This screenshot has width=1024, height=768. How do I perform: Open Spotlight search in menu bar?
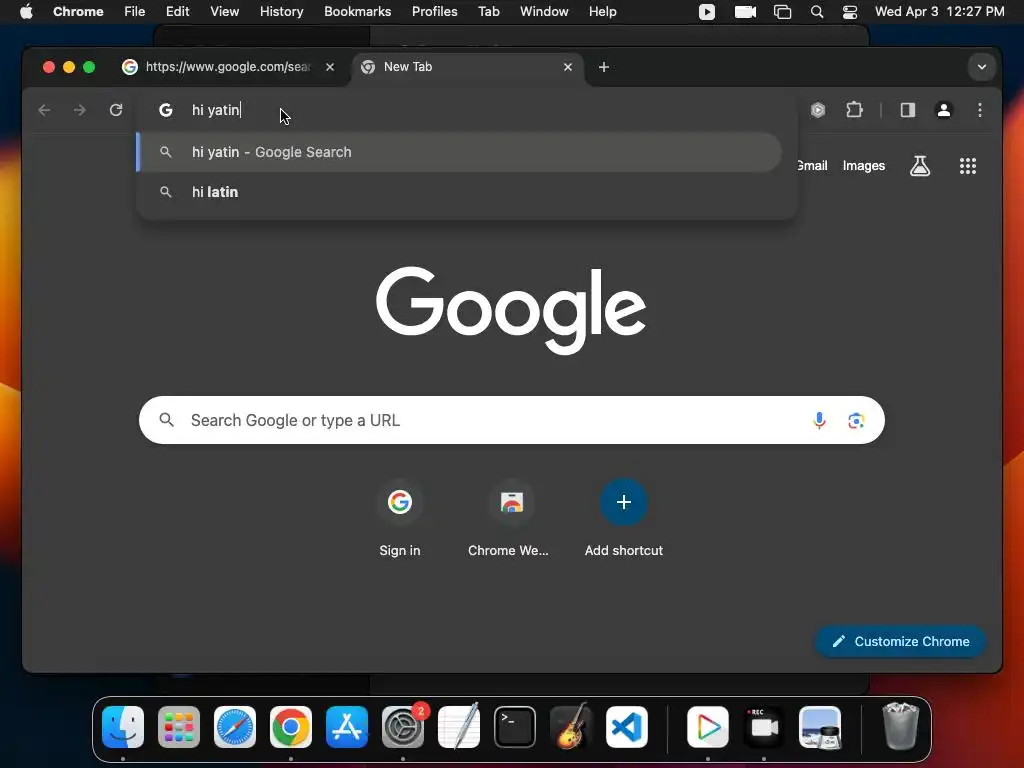tap(817, 12)
